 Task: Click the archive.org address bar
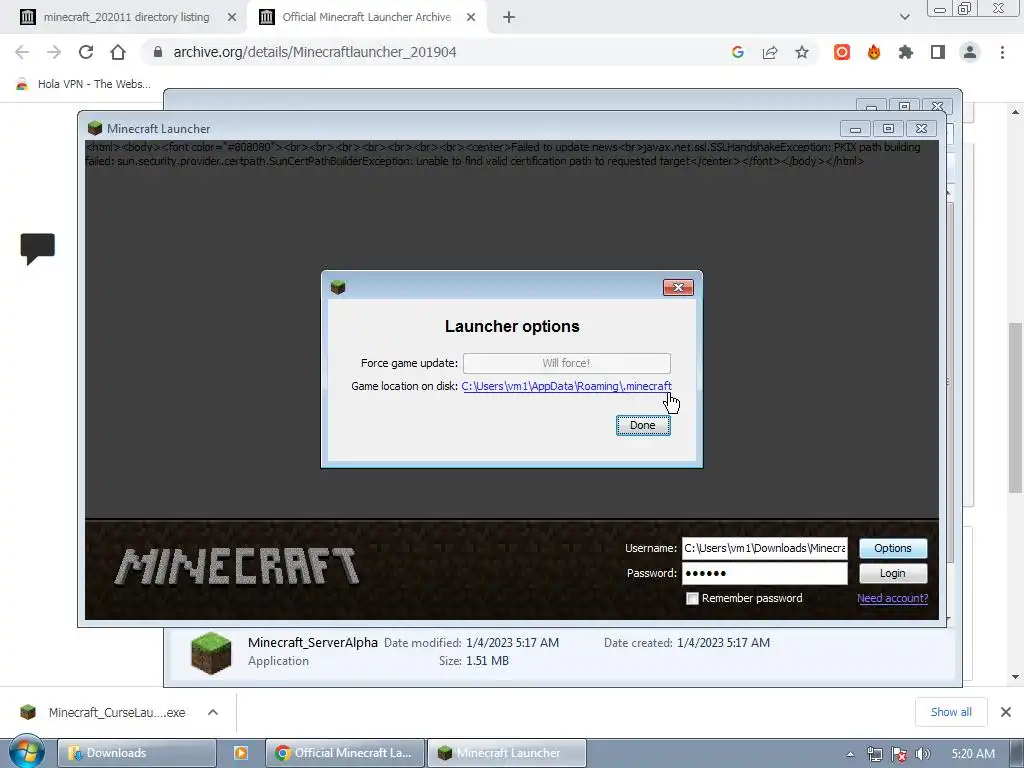pos(315,52)
